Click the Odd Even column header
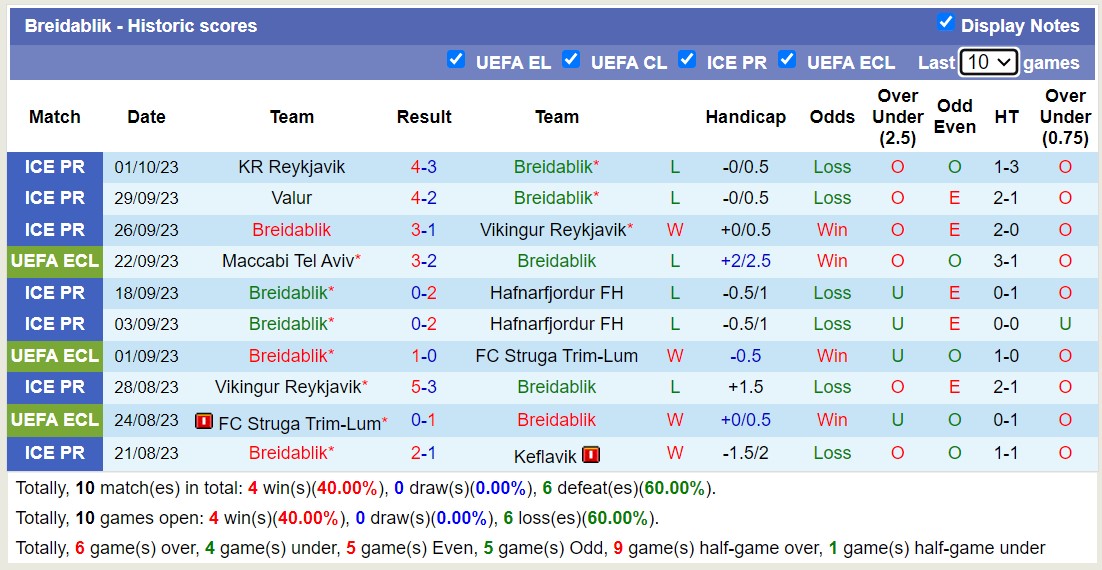 point(955,116)
